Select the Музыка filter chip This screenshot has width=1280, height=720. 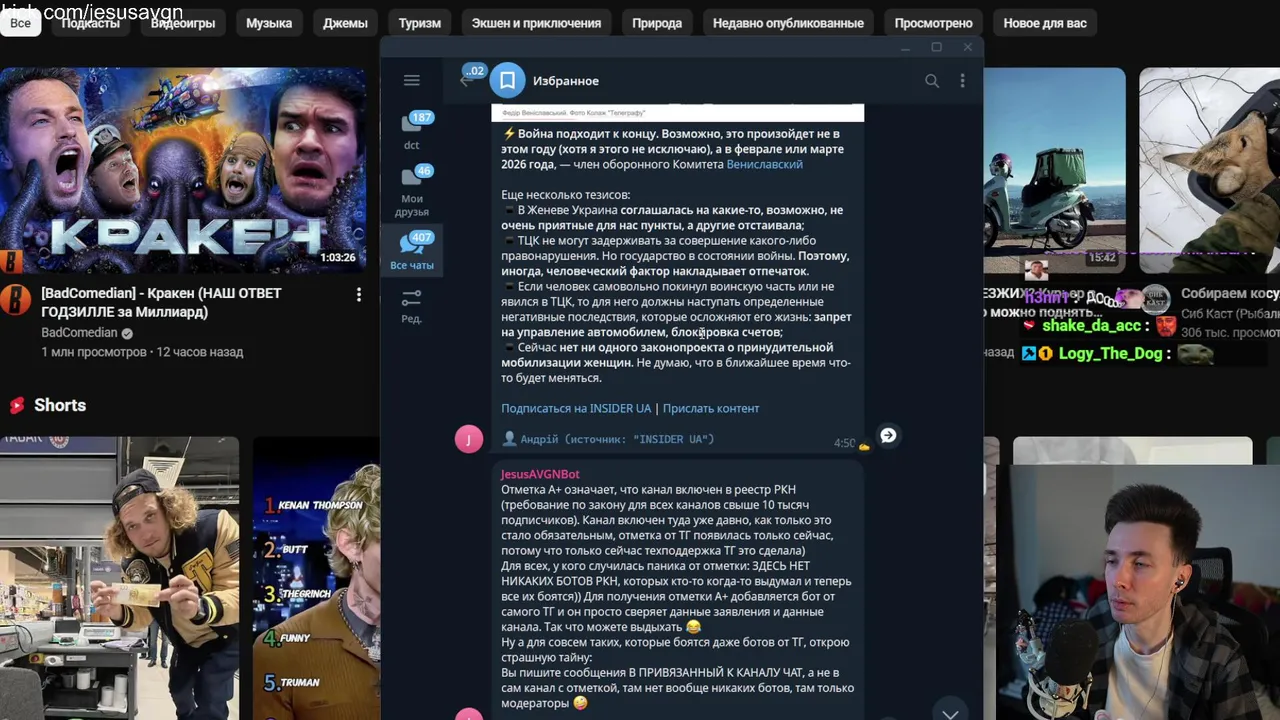[x=269, y=23]
